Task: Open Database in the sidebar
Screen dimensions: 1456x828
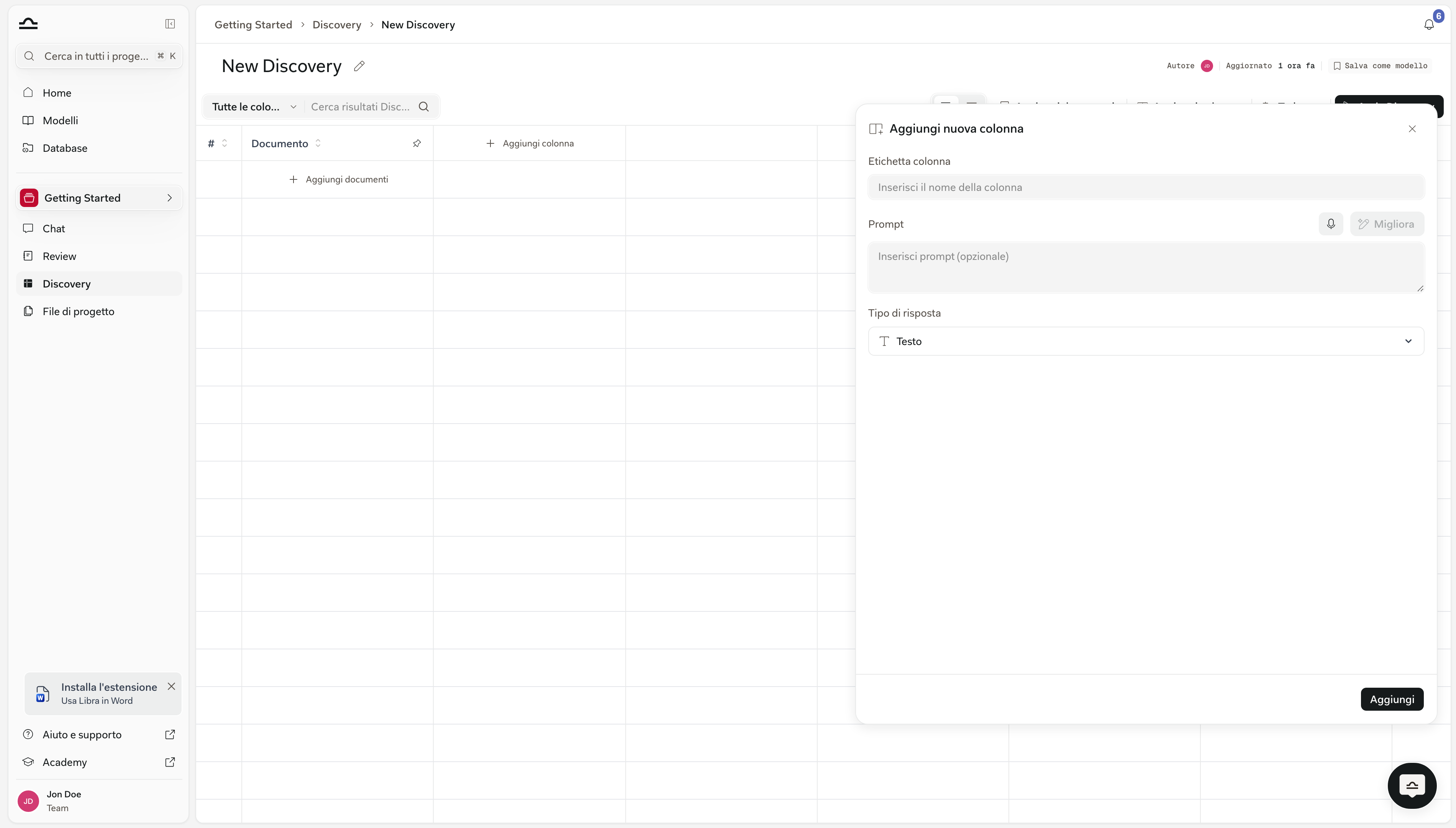Action: point(99,148)
